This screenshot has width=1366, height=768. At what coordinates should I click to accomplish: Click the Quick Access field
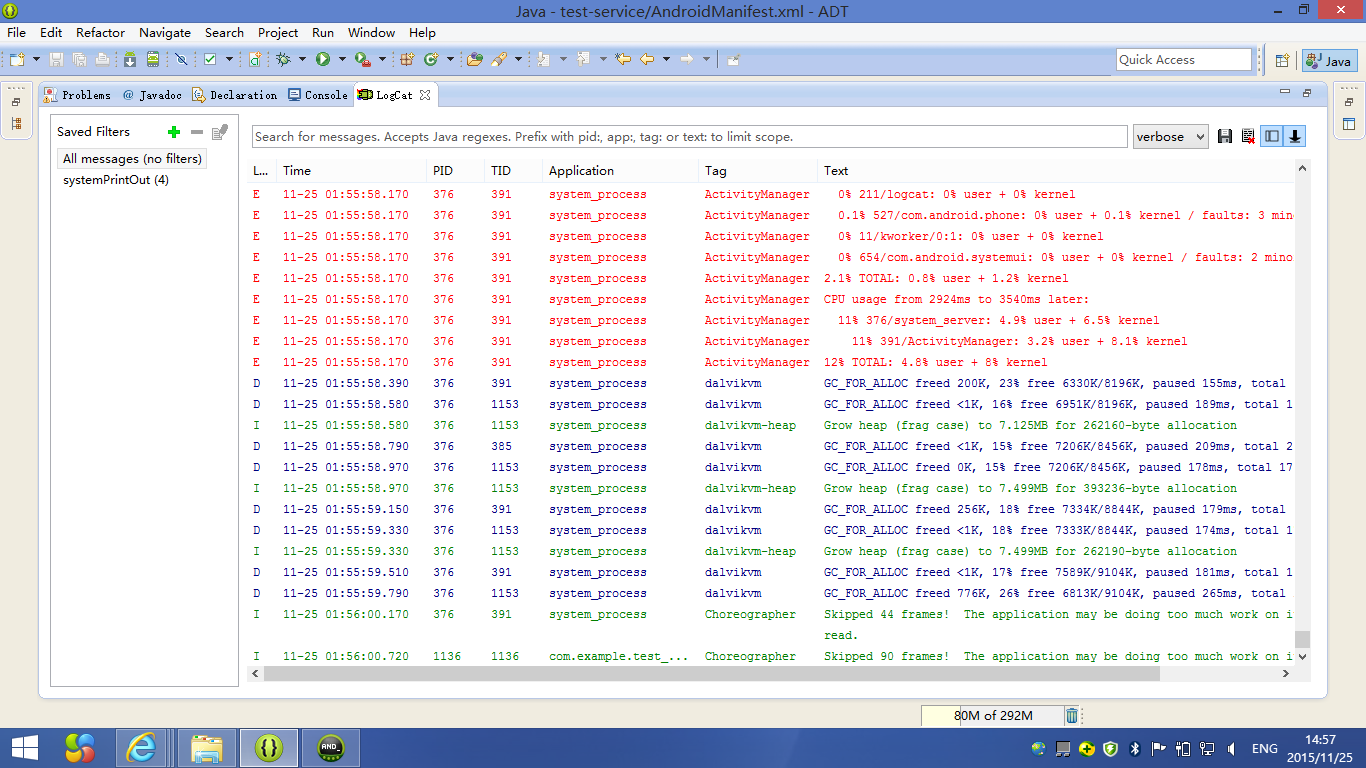coord(1184,60)
